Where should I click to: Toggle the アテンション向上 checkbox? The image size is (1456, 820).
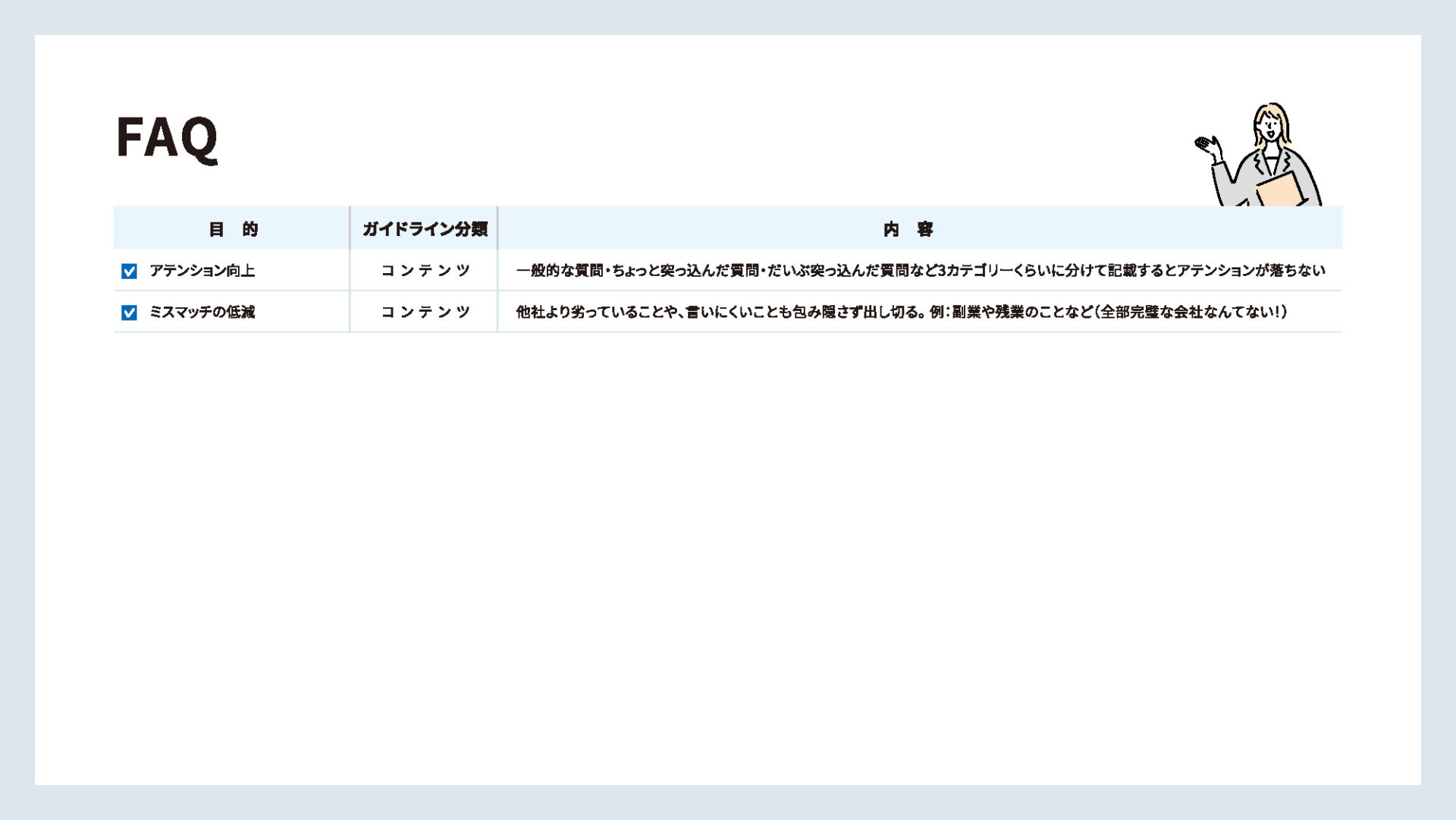pos(129,271)
